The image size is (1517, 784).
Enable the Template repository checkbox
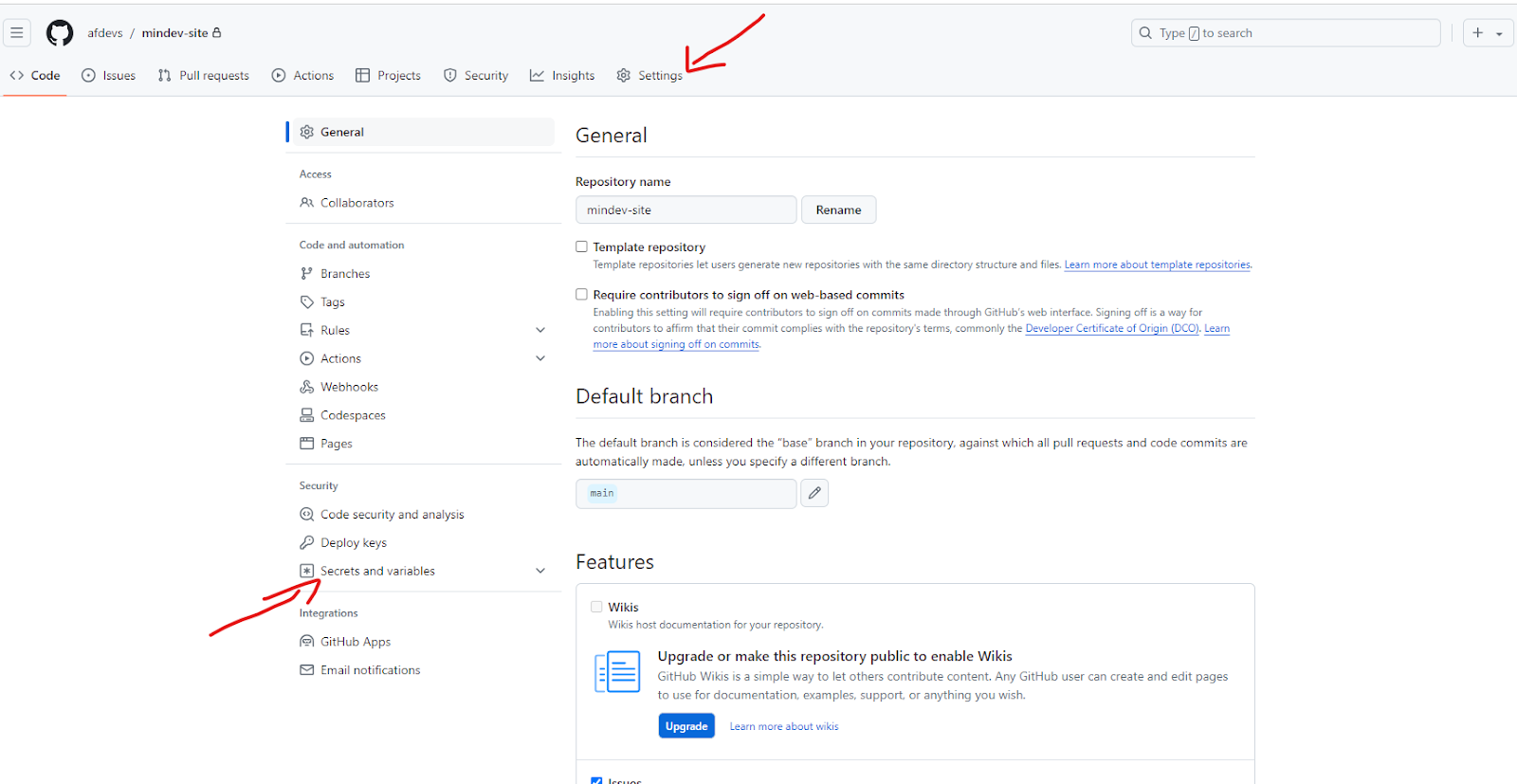581,246
